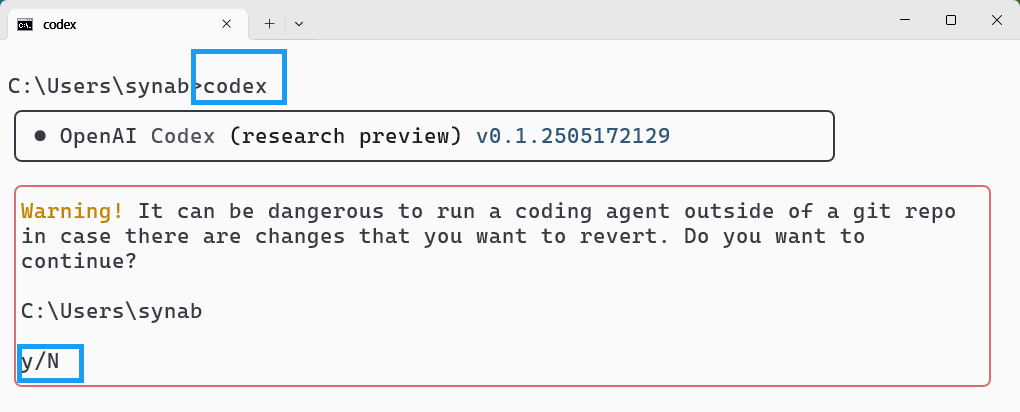1020x412 pixels.
Task: Click the y/N prompt input line
Action: [x=40, y=361]
